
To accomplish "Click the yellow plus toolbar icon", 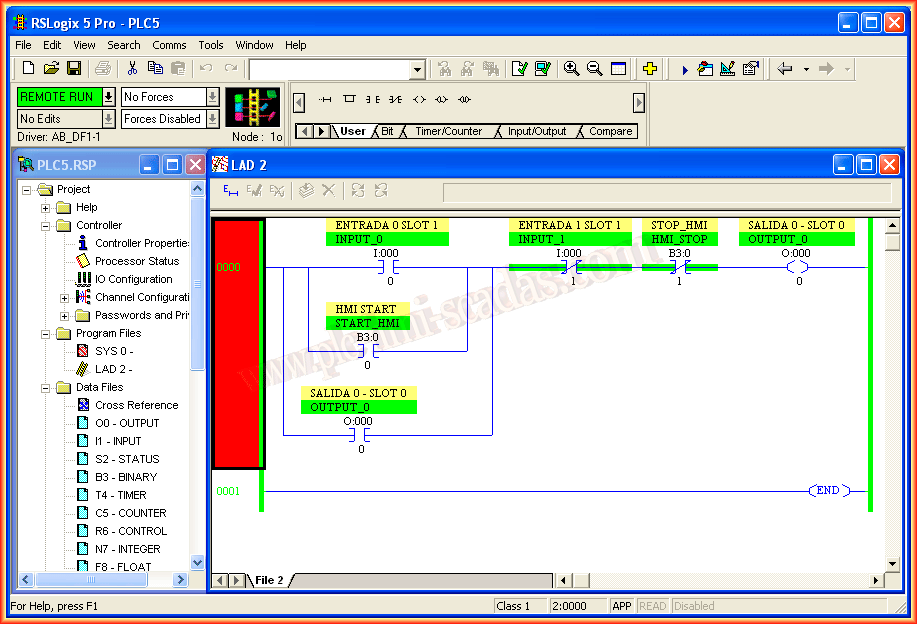I will coord(650,69).
